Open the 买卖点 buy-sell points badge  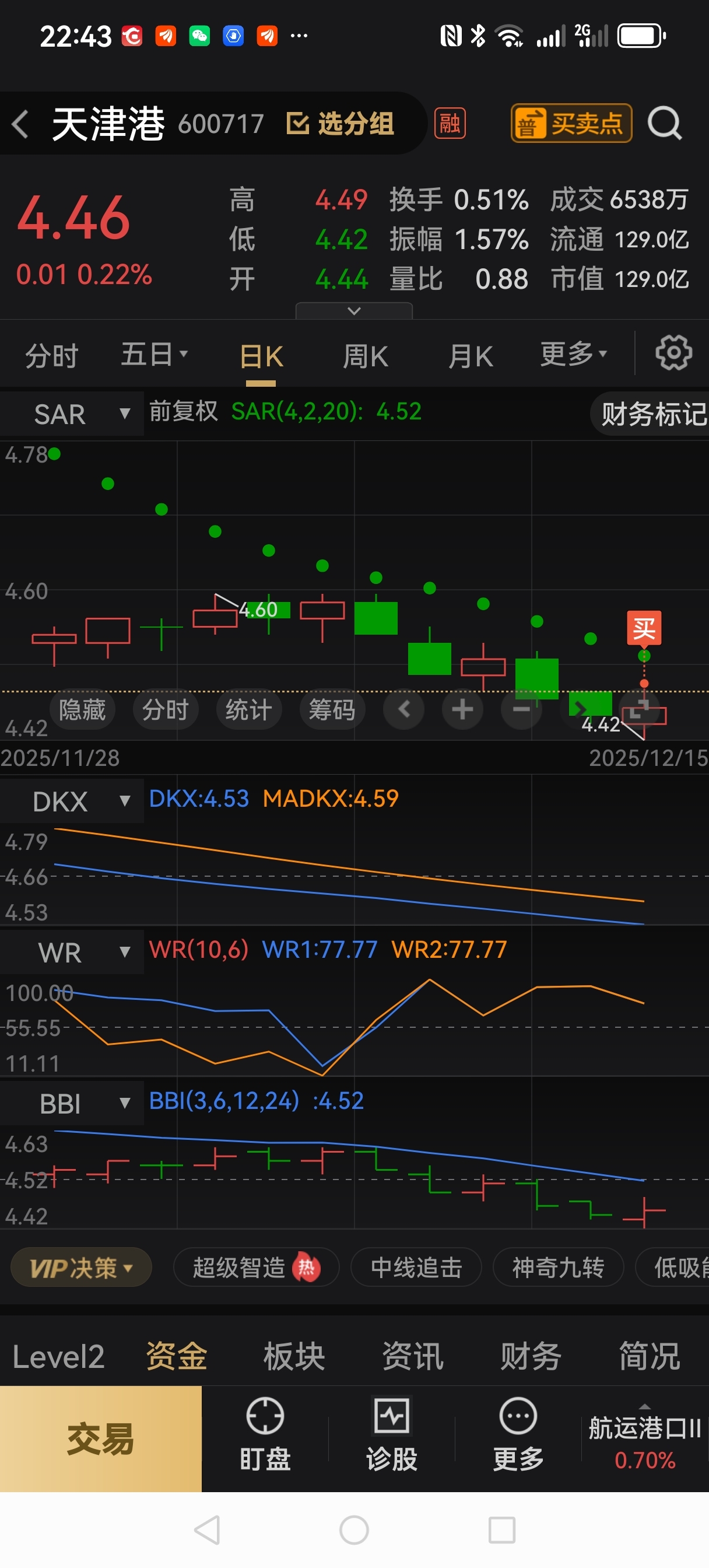click(x=571, y=124)
